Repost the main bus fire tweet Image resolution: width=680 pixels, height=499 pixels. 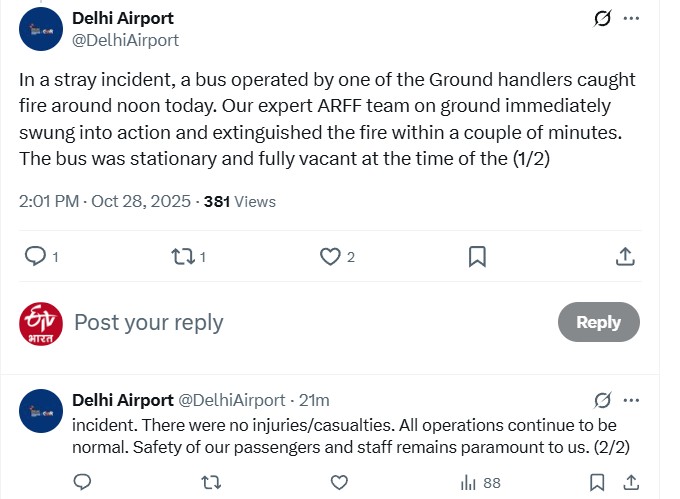click(x=183, y=257)
